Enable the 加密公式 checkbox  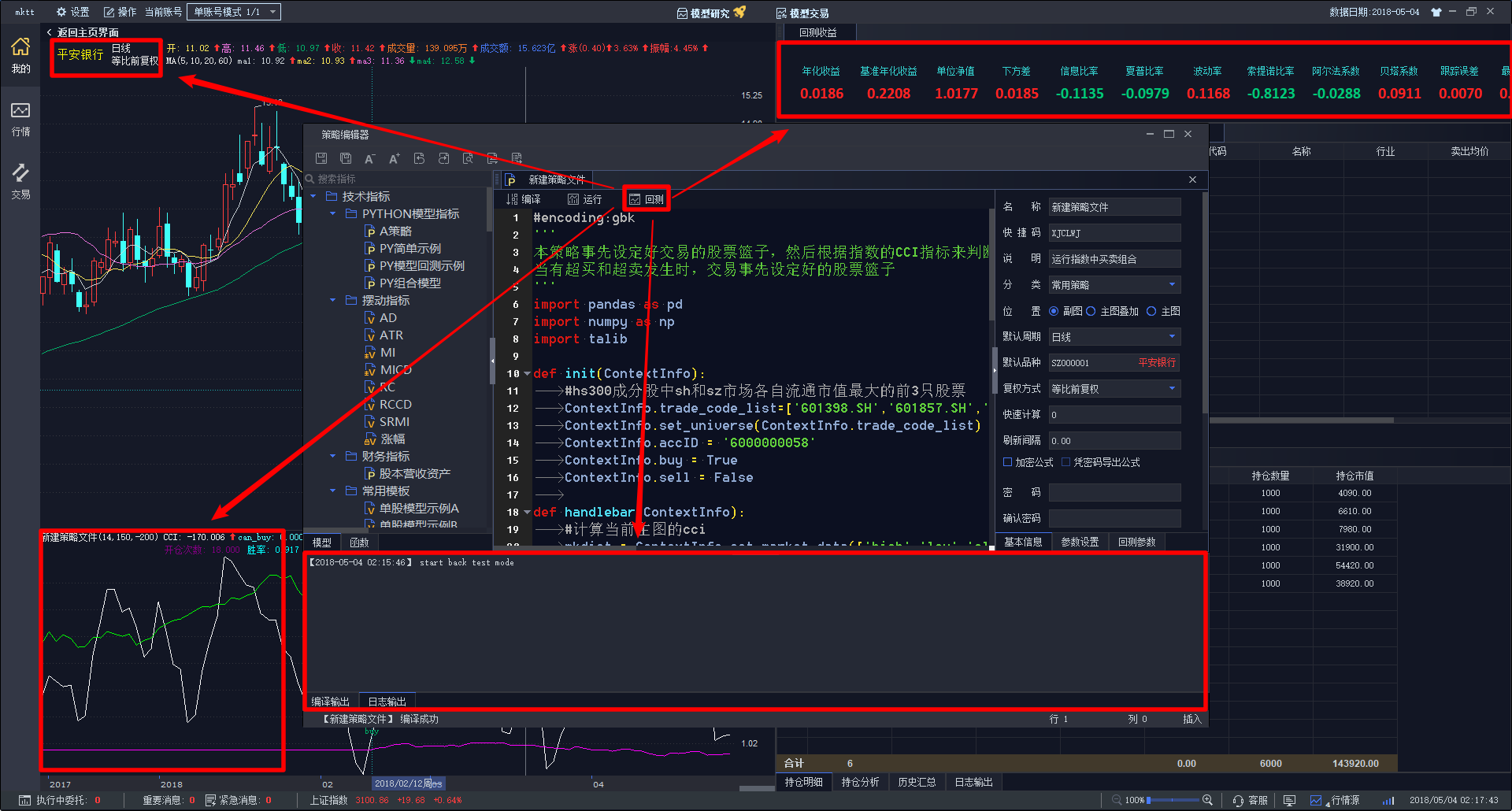click(1007, 462)
